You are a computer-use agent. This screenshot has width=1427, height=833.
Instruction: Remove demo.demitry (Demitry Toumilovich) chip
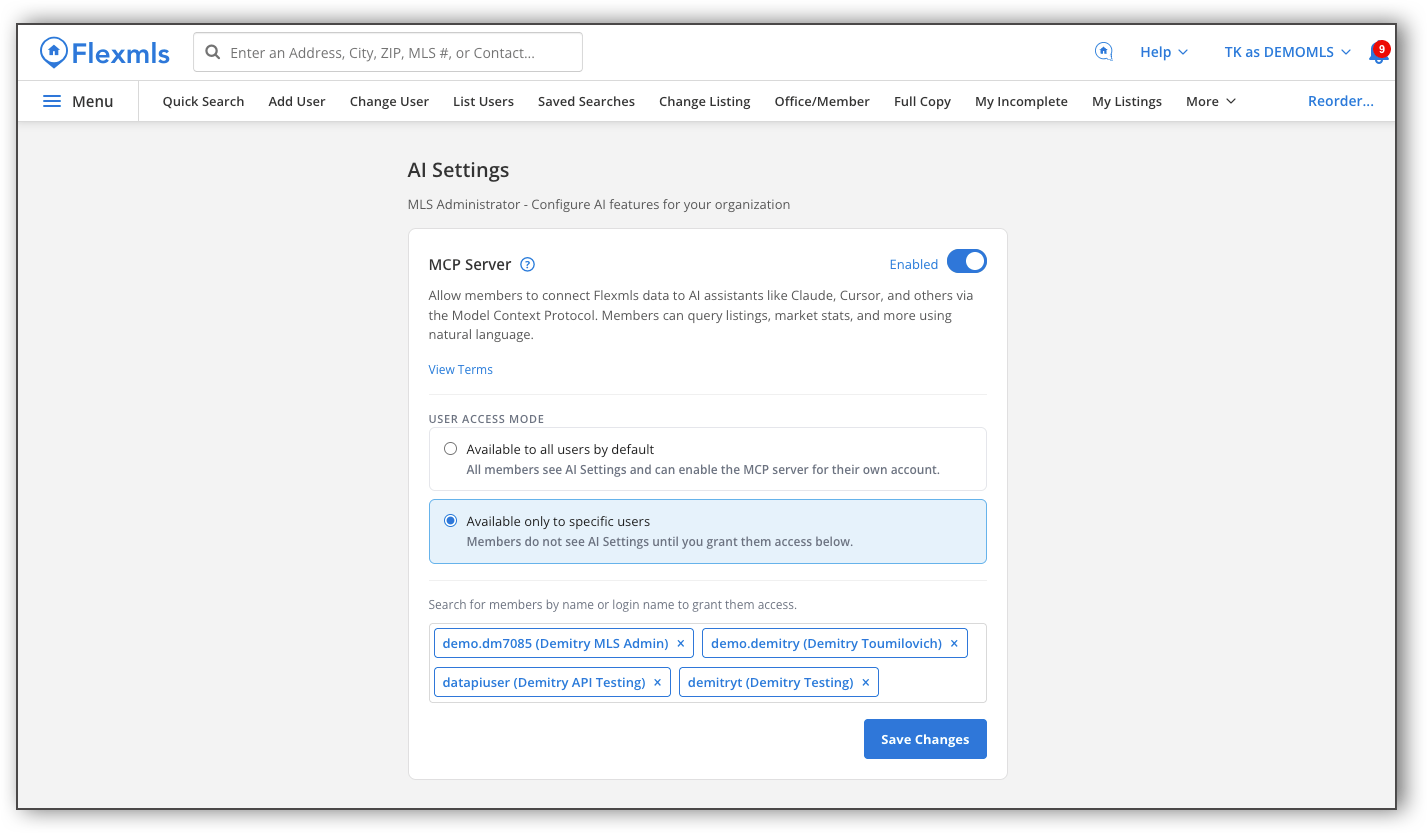coord(954,643)
